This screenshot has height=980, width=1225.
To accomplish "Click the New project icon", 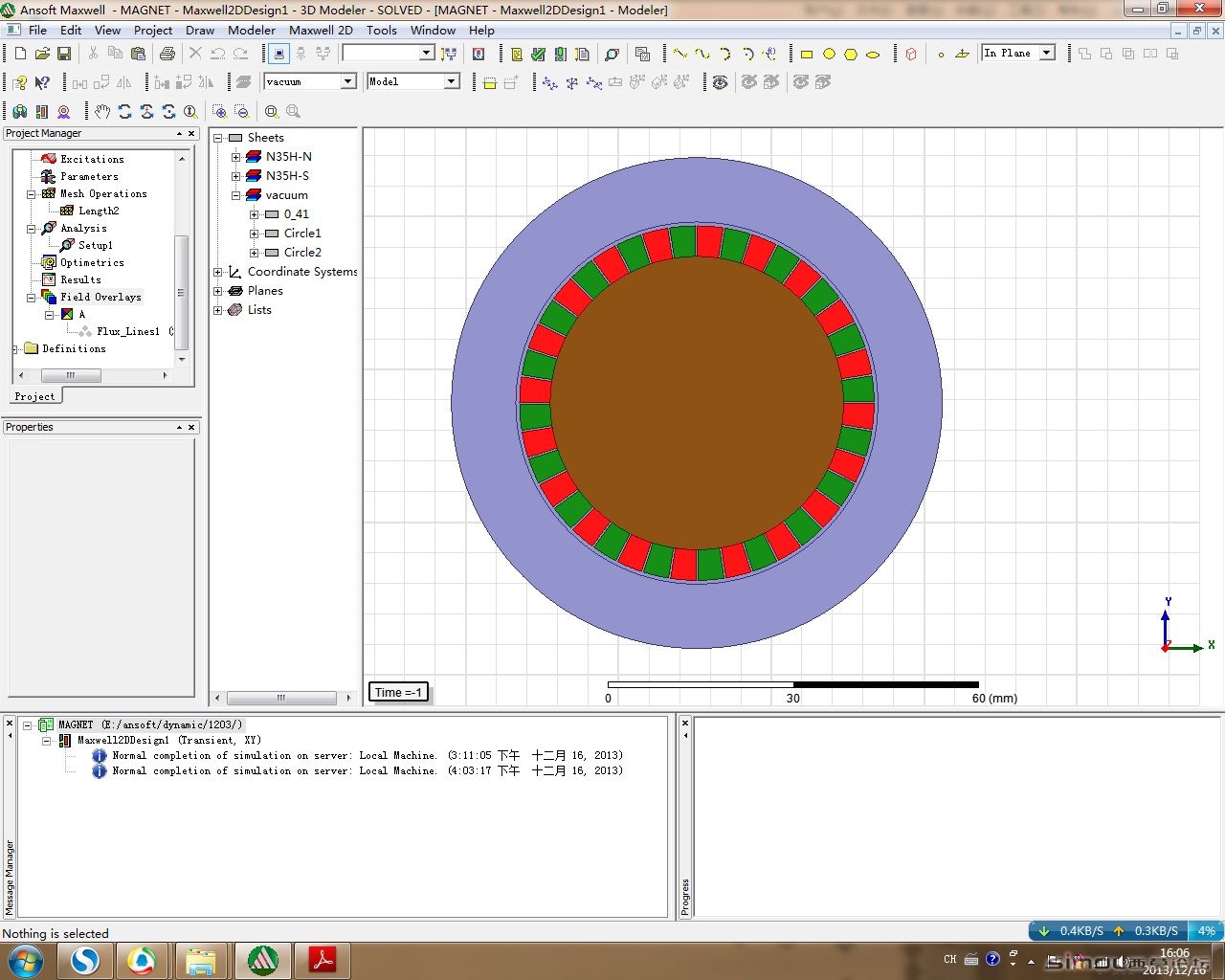I will pyautogui.click(x=19, y=54).
